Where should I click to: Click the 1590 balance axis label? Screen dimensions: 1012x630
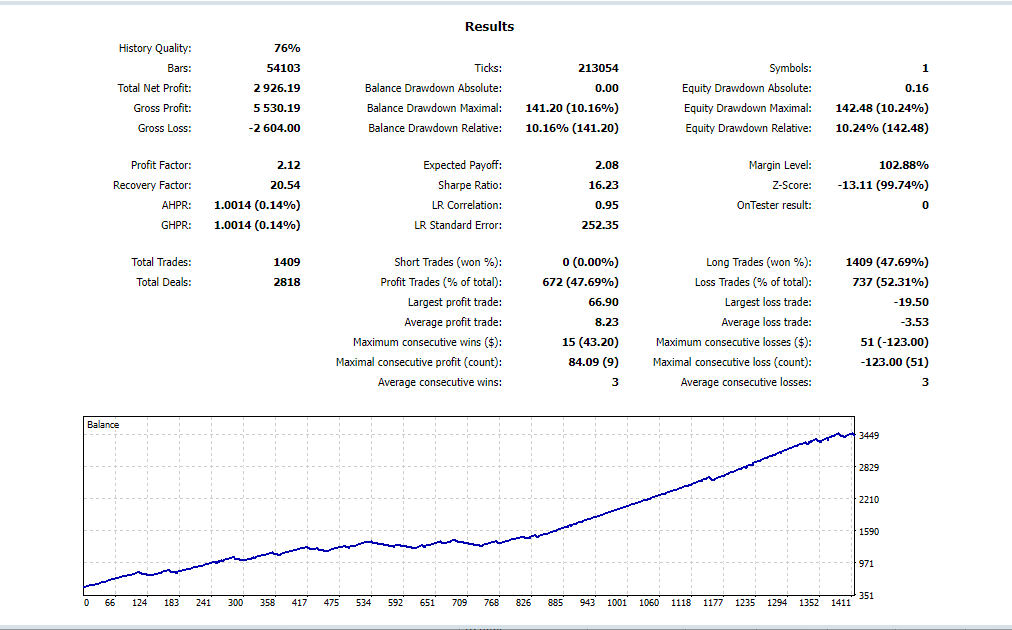pos(869,532)
